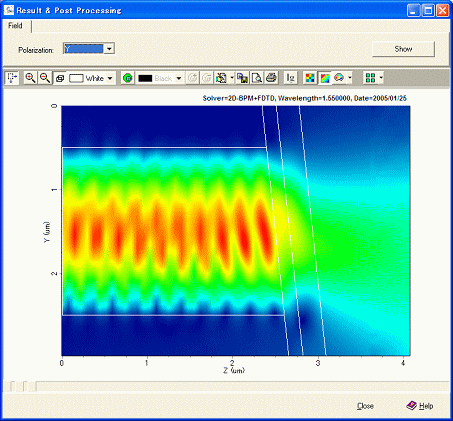
Task: Expand the Black line color dropdown
Action: [x=179, y=78]
